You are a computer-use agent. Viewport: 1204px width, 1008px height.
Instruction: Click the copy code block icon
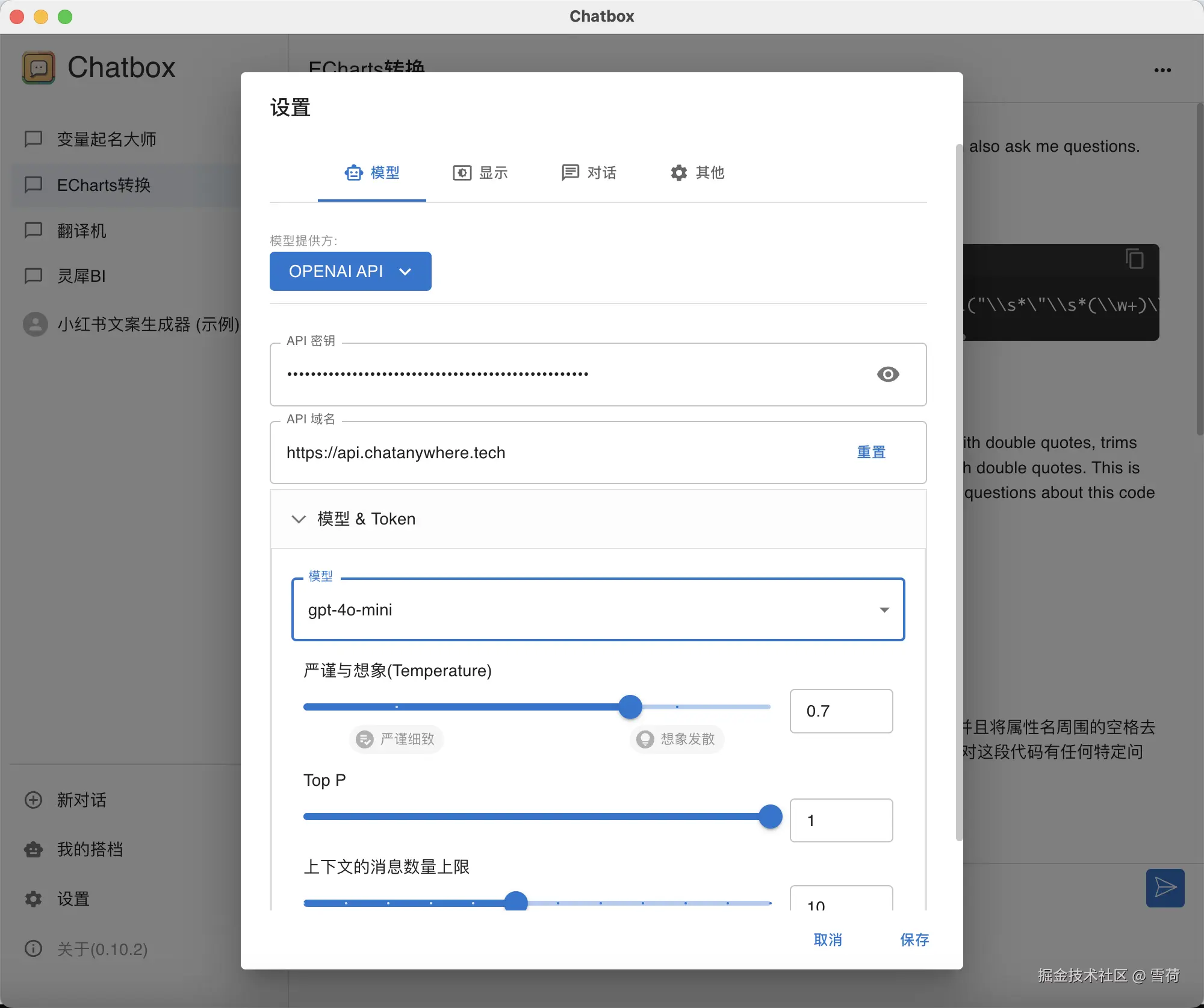[x=1134, y=260]
